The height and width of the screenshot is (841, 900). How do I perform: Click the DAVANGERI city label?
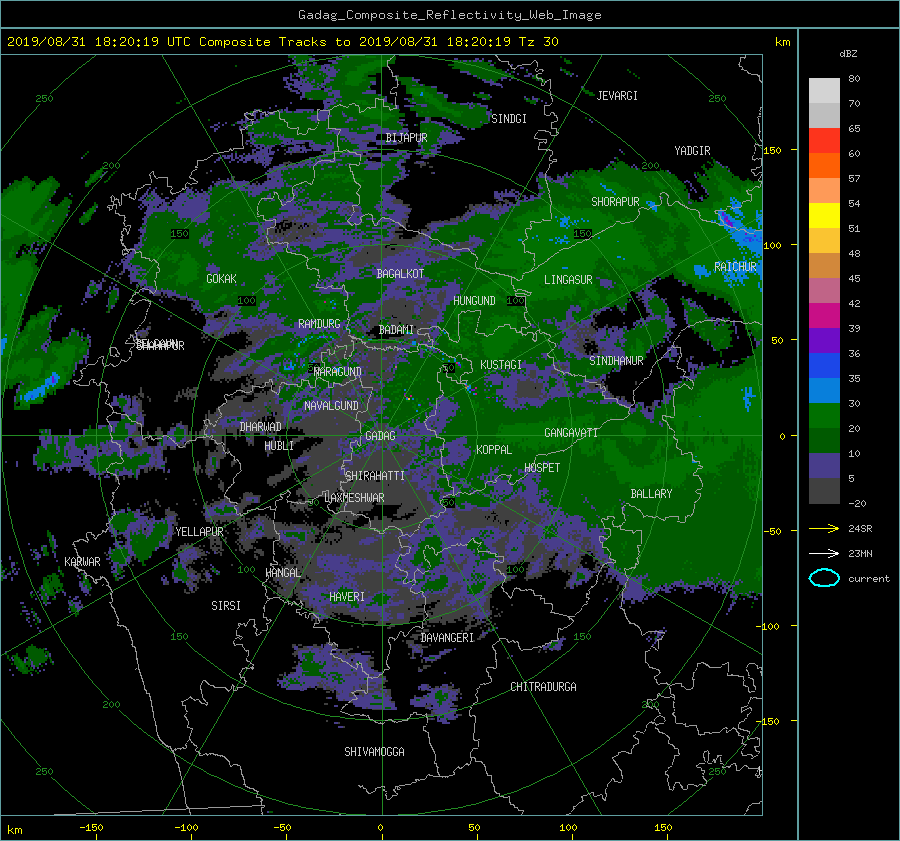click(447, 638)
